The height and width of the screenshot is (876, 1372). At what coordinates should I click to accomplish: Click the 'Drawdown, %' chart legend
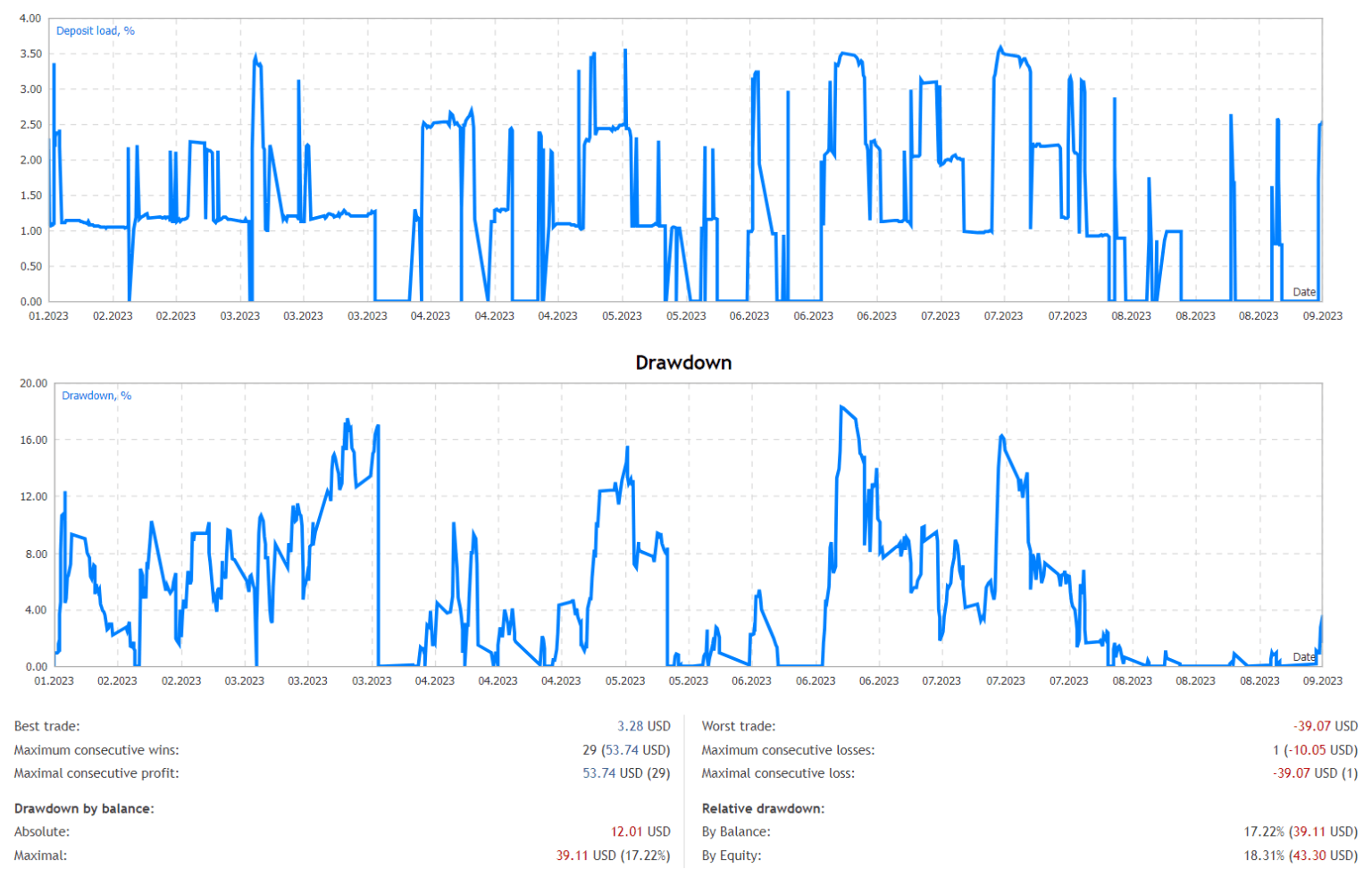pos(96,396)
